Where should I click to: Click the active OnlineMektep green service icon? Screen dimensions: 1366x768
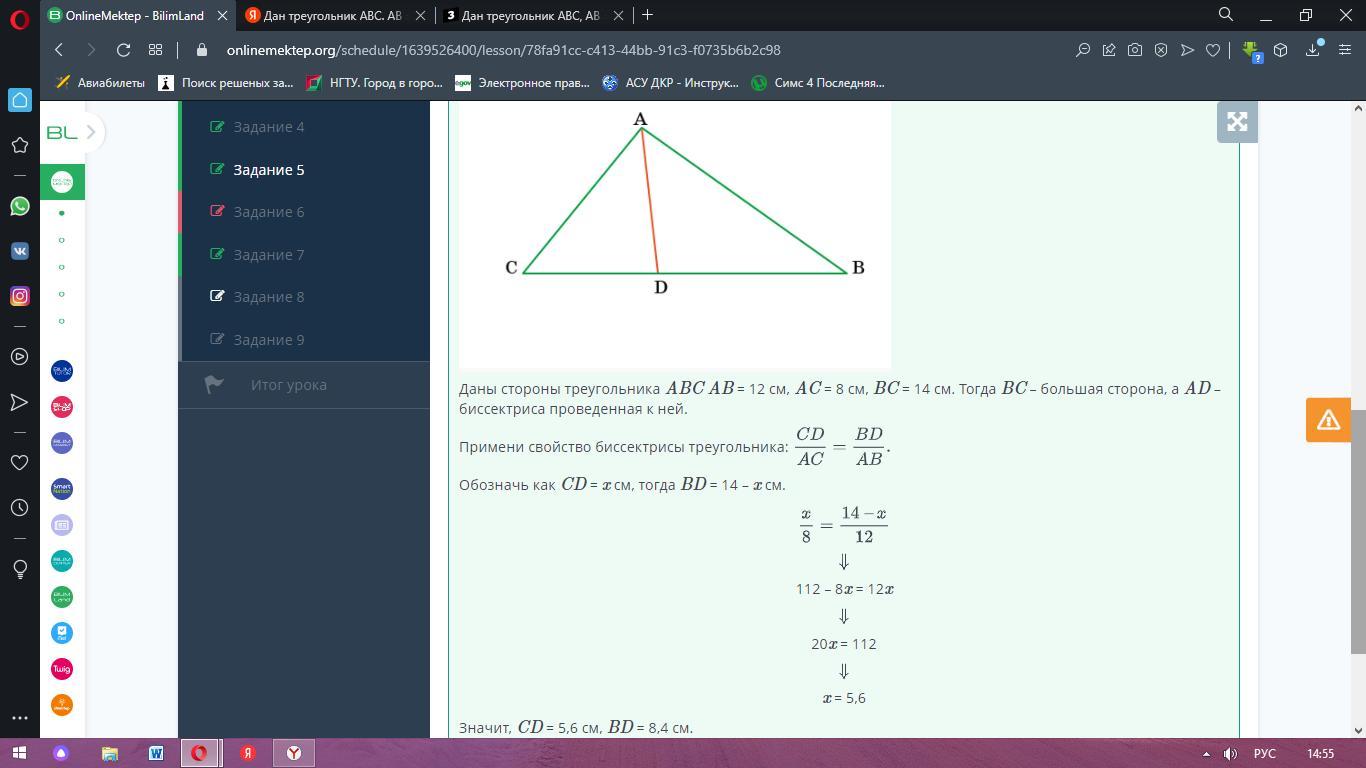(x=62, y=182)
